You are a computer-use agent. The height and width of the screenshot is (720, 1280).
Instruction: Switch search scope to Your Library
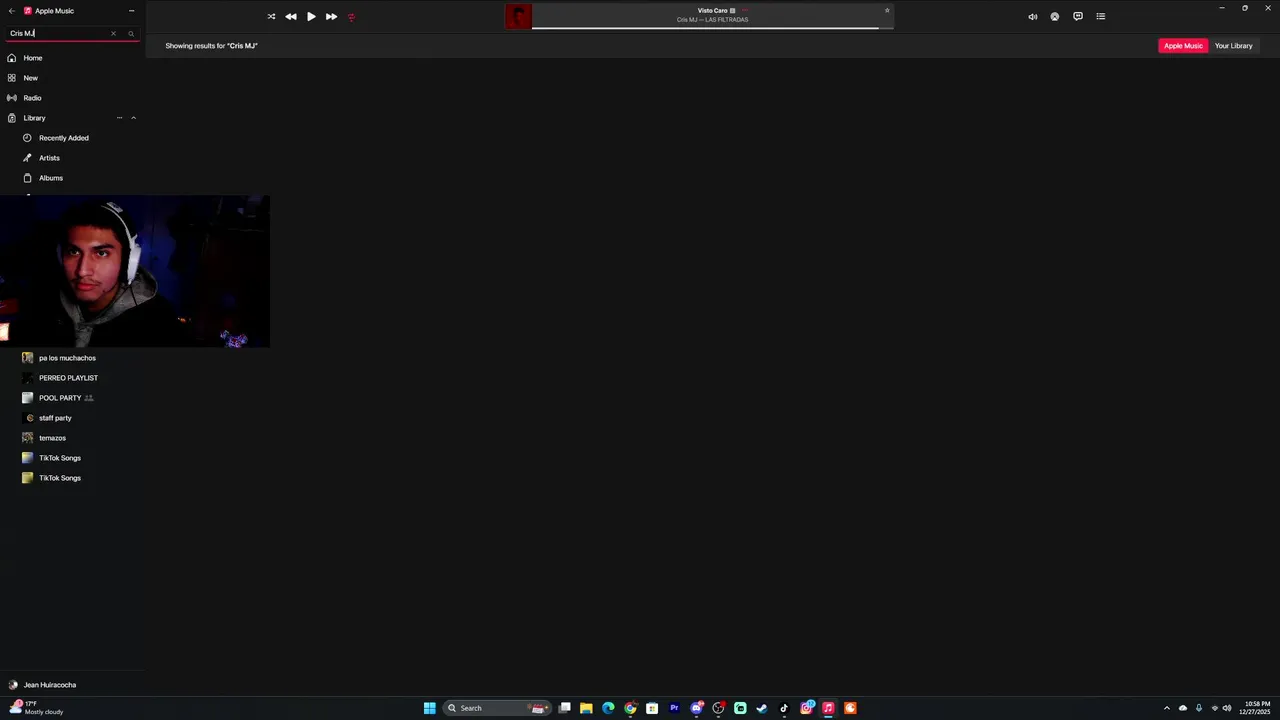tap(1233, 46)
